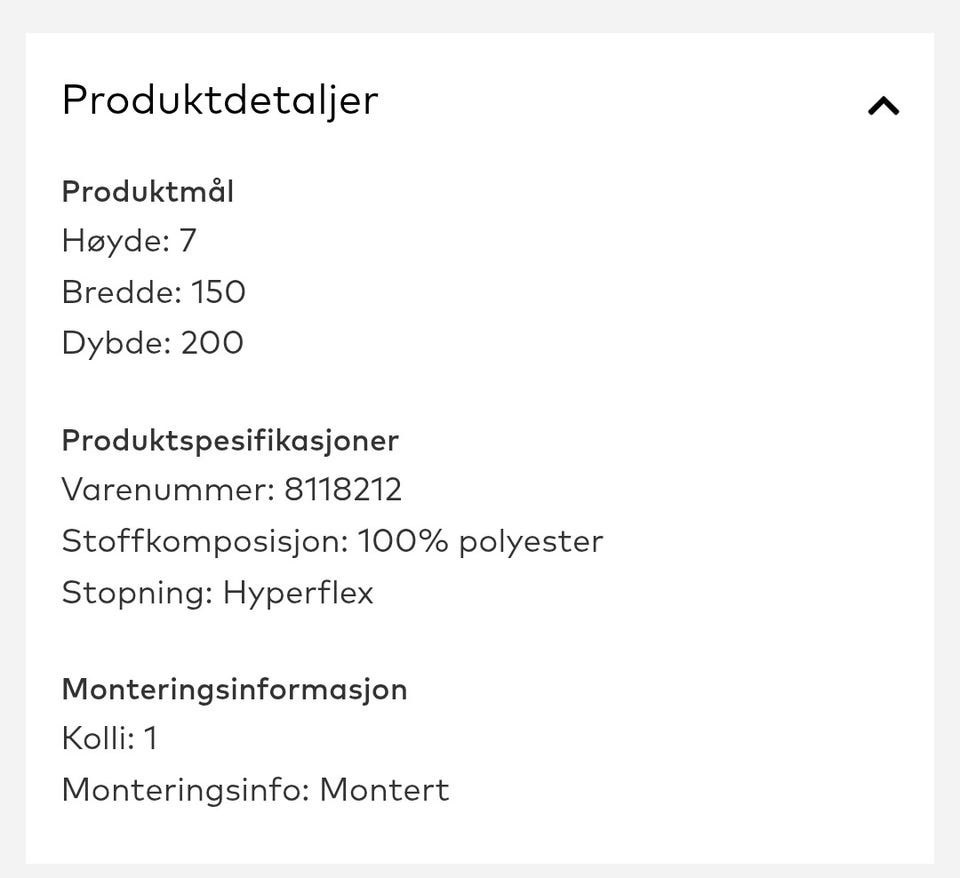The image size is (960, 878).
Task: Click the Monteringsinfo: Montert line
Action: coord(255,790)
